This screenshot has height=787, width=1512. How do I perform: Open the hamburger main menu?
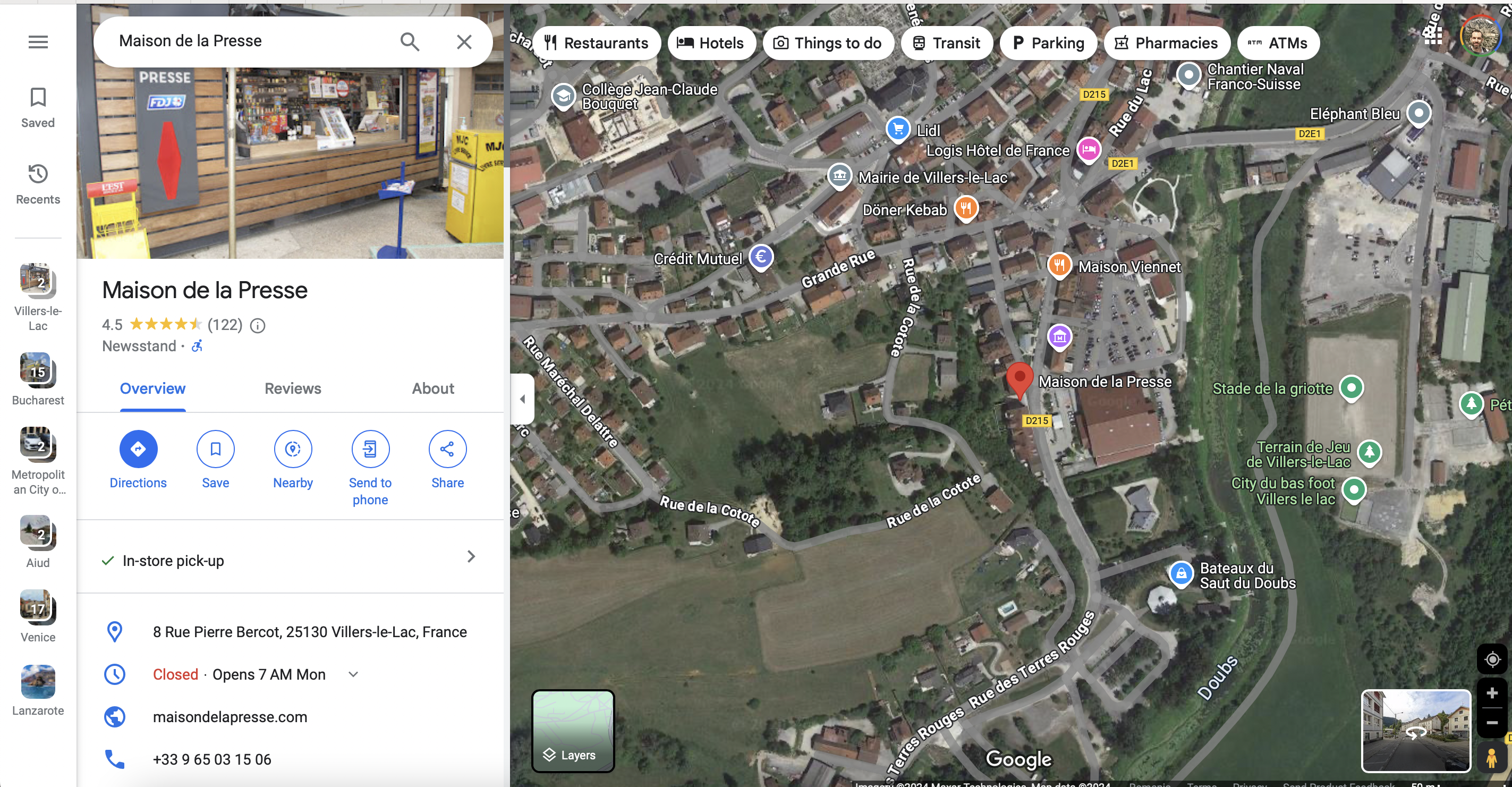pyautogui.click(x=38, y=41)
